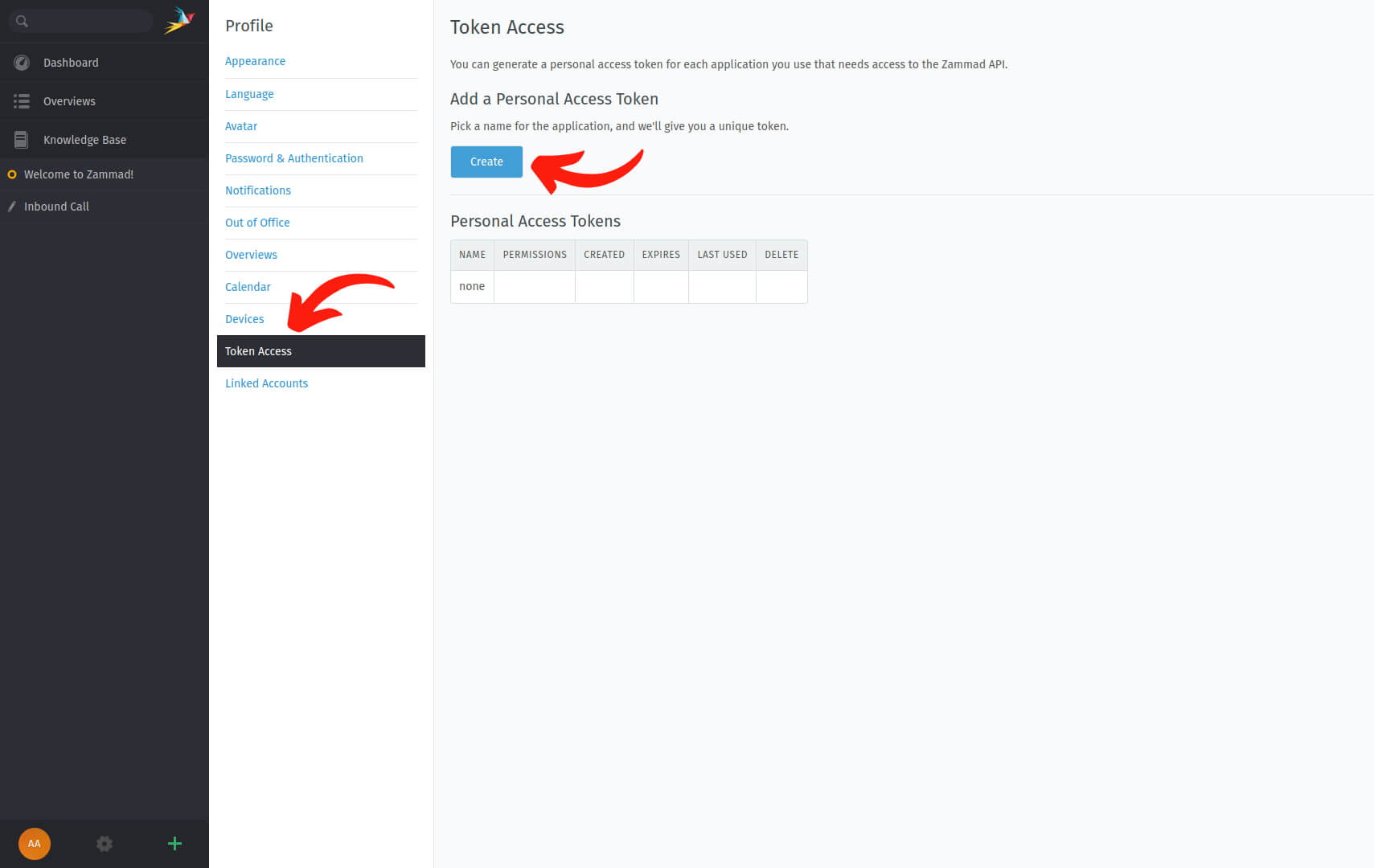Click the 'none' table cell
Image resolution: width=1374 pixels, height=868 pixels.
click(472, 286)
